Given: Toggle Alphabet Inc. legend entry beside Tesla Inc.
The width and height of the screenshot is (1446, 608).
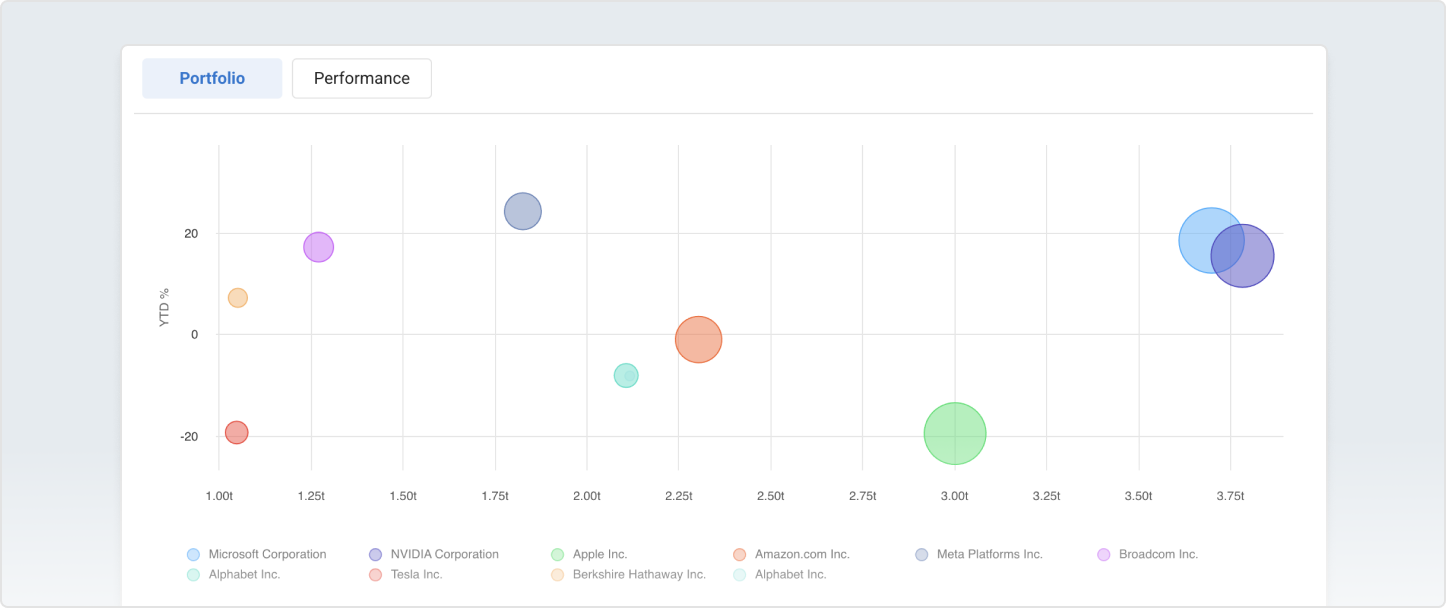Looking at the screenshot, I should 244,575.
